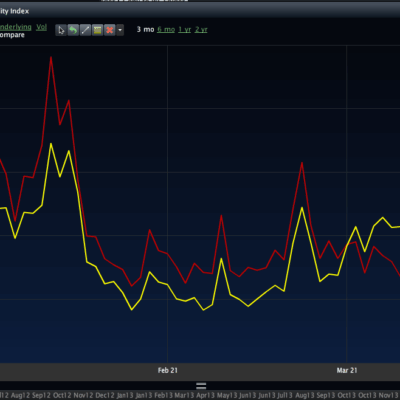Select the pointer cursor tool

pos(61,30)
